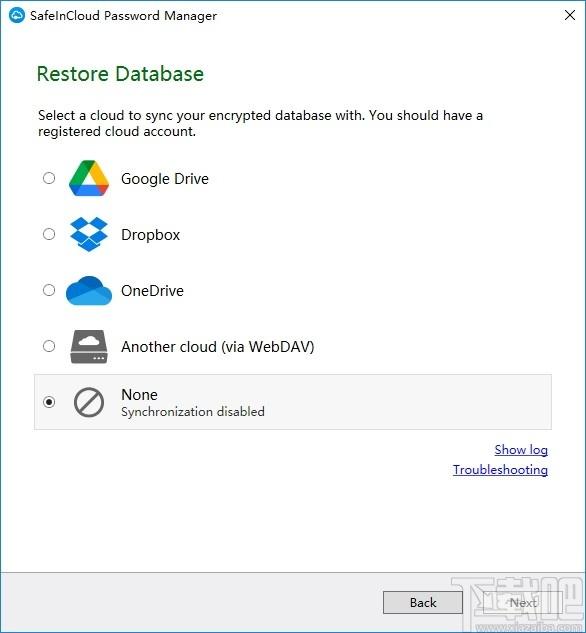Click the None prohibited-circle icon
This screenshot has height=633, width=586.
pos(89,402)
